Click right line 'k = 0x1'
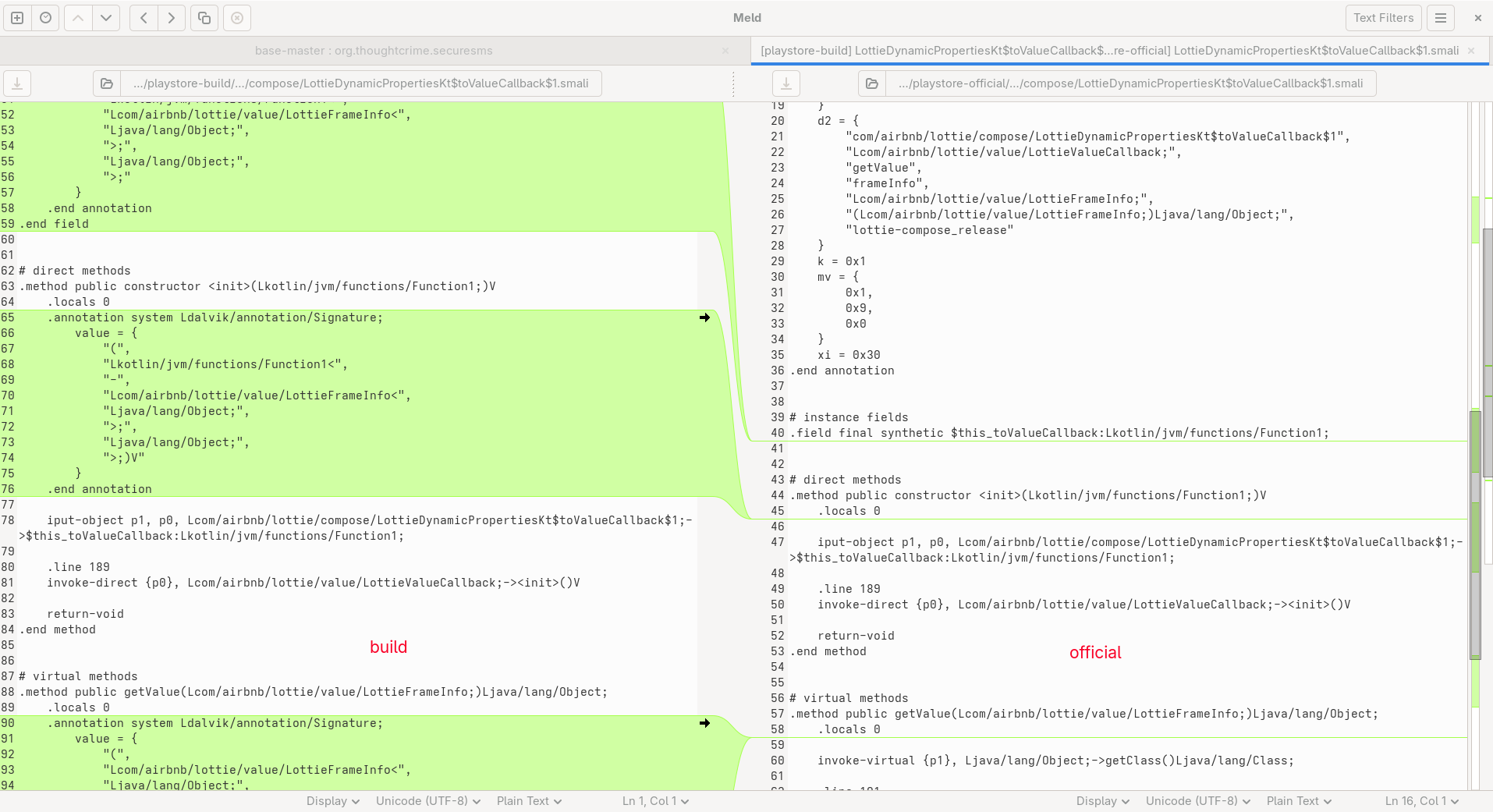Viewport: 1493px width, 812px height. click(x=842, y=261)
